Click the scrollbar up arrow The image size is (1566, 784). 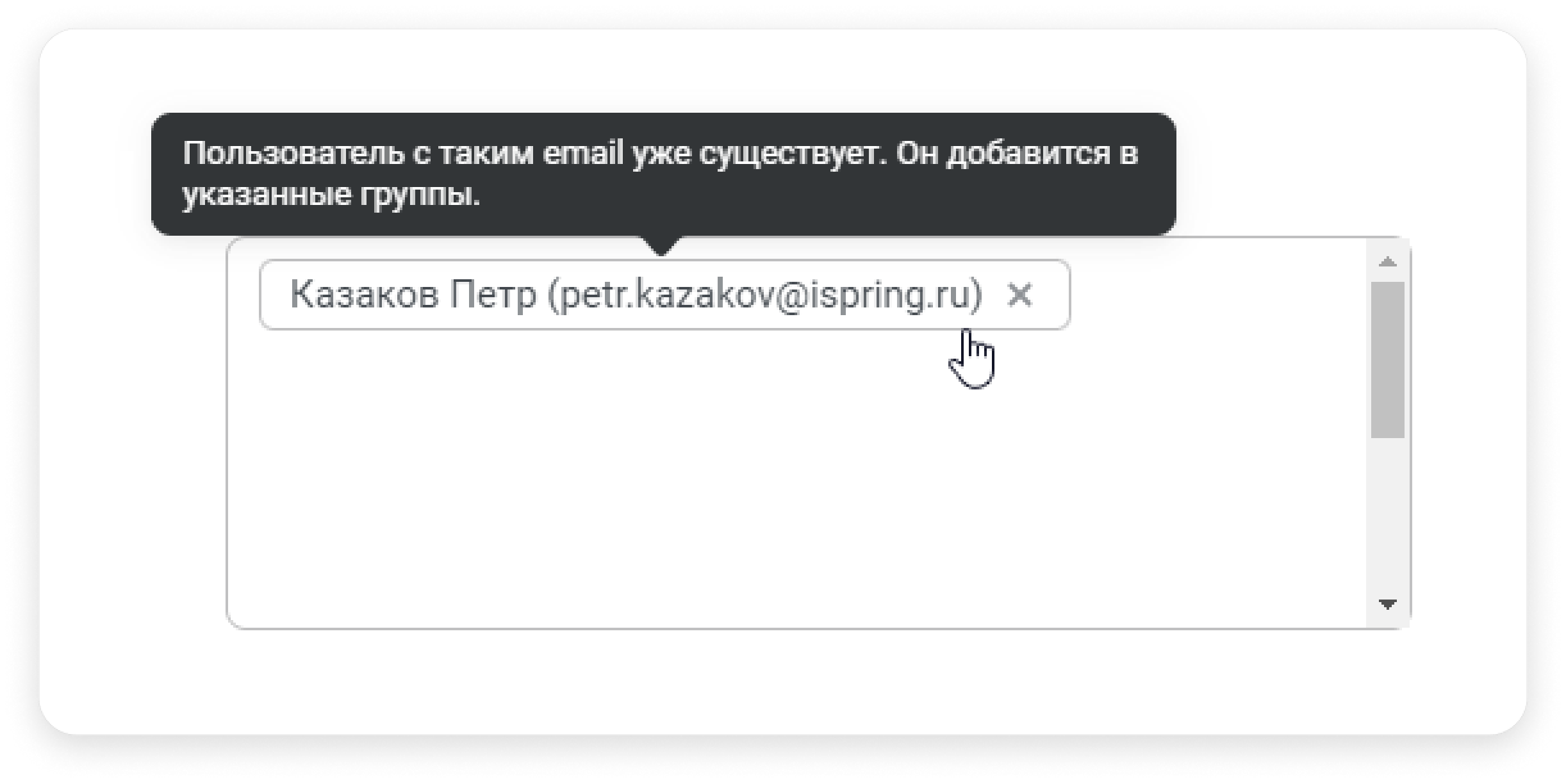pyautogui.click(x=1387, y=261)
